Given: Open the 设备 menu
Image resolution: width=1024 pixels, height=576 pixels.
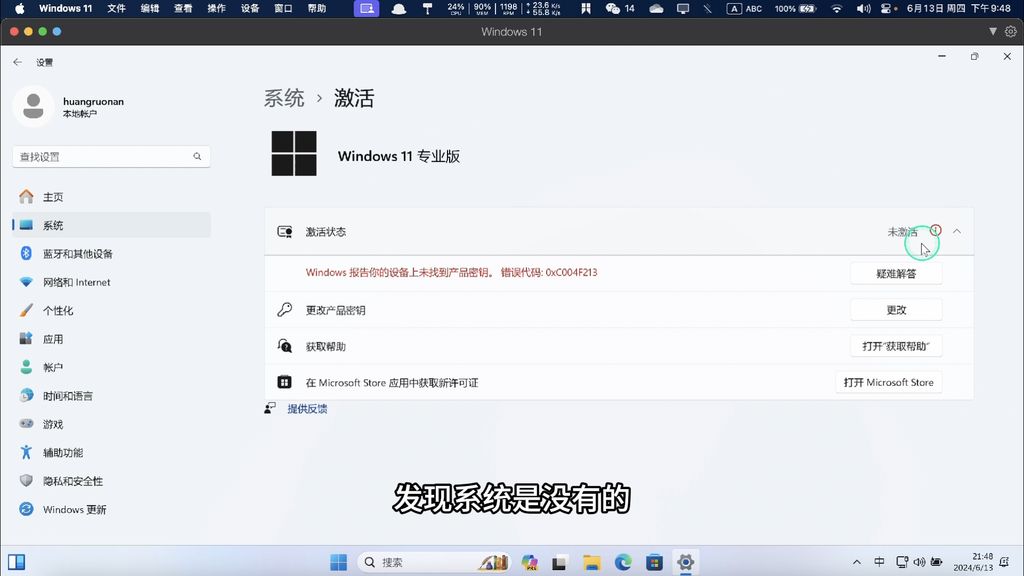Looking at the screenshot, I should (x=249, y=8).
